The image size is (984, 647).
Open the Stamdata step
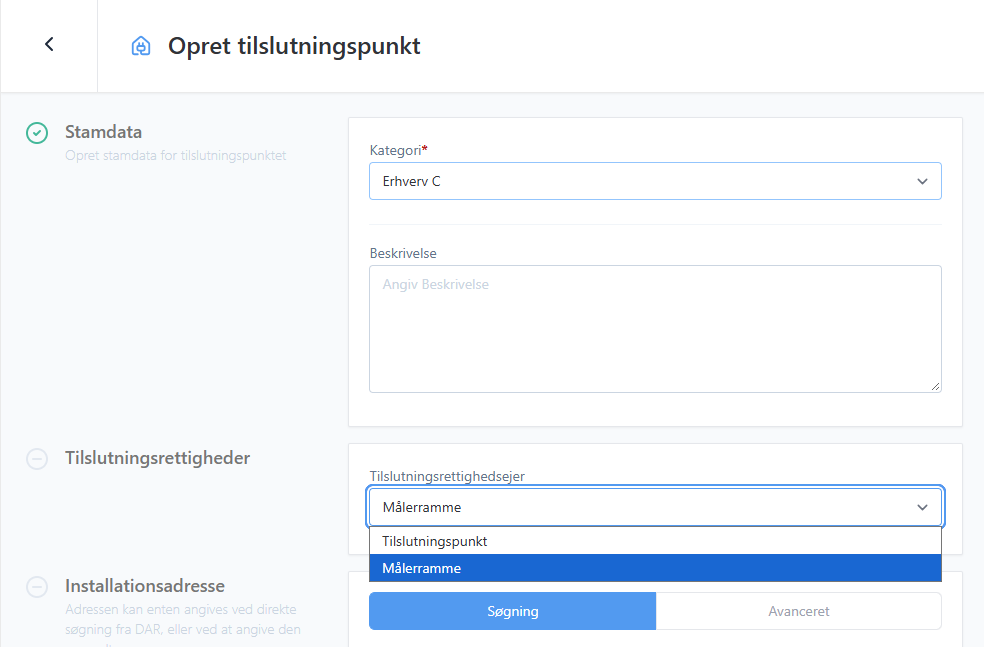click(104, 132)
